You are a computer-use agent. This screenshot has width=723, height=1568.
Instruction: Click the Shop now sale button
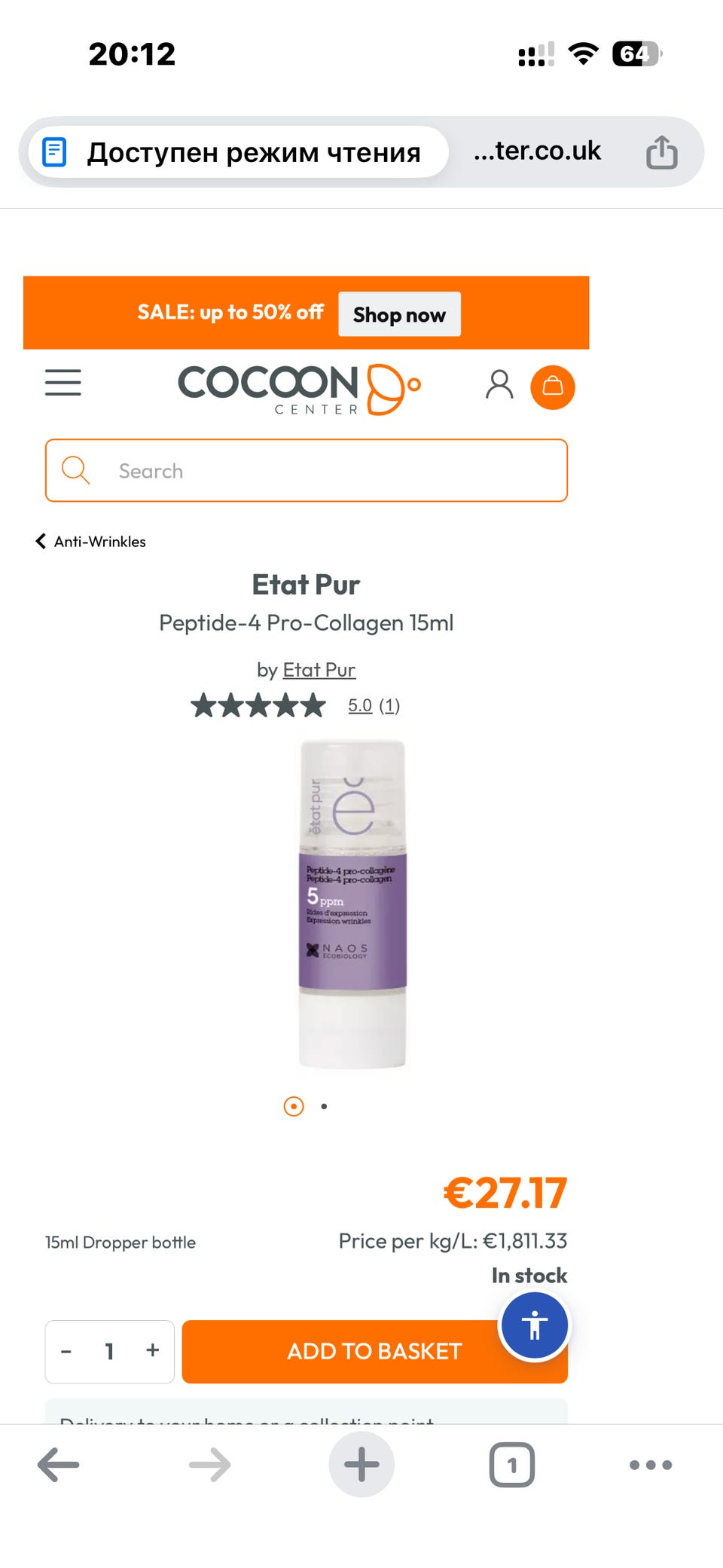[x=399, y=314]
